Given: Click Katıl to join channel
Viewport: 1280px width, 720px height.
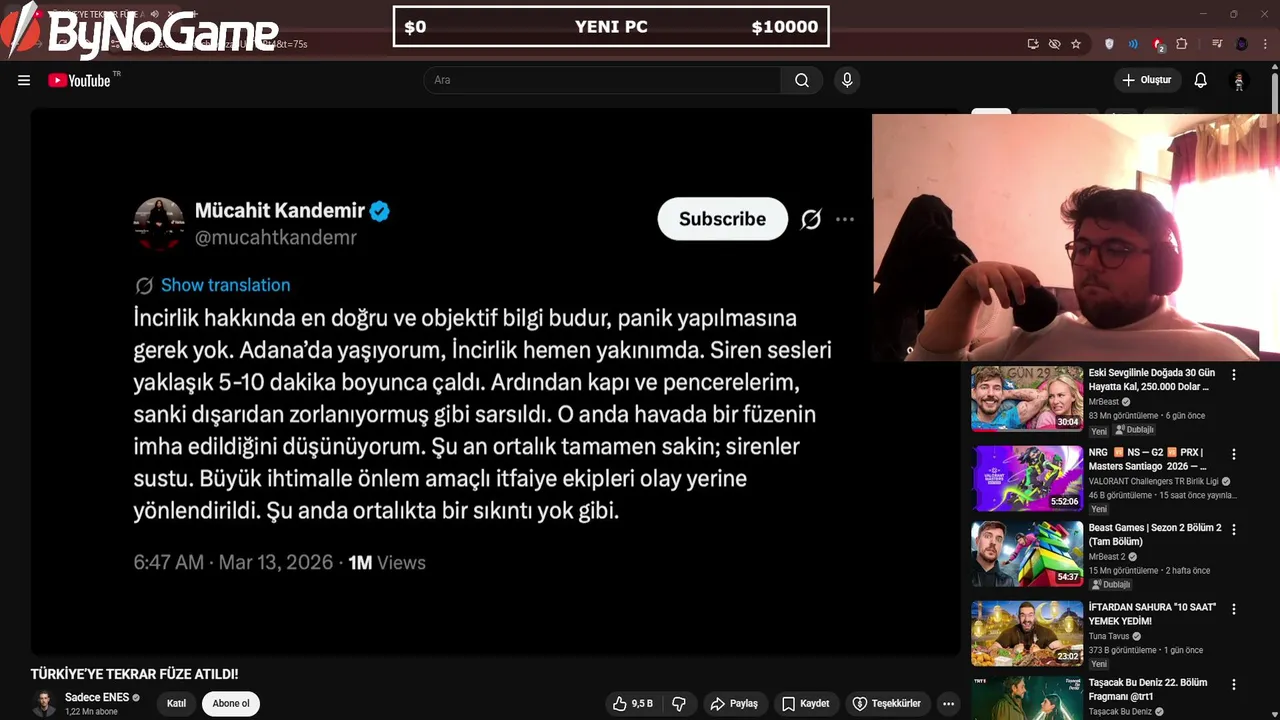Looking at the screenshot, I should (x=176, y=703).
